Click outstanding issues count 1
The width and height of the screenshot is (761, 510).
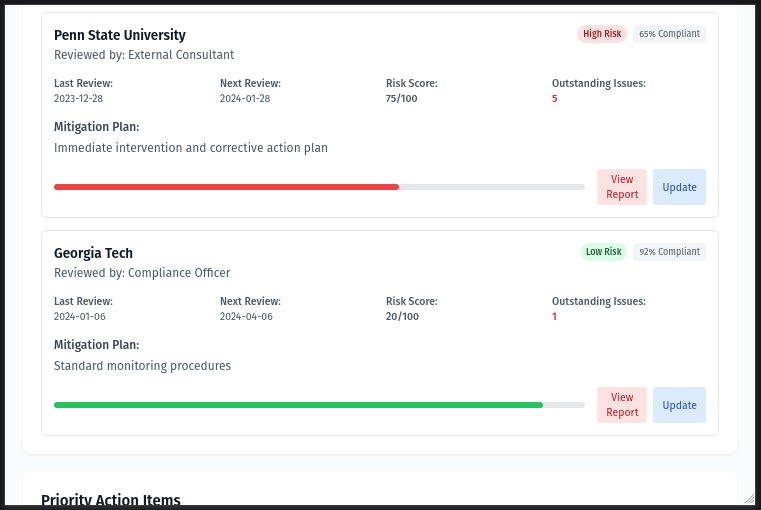click(554, 316)
